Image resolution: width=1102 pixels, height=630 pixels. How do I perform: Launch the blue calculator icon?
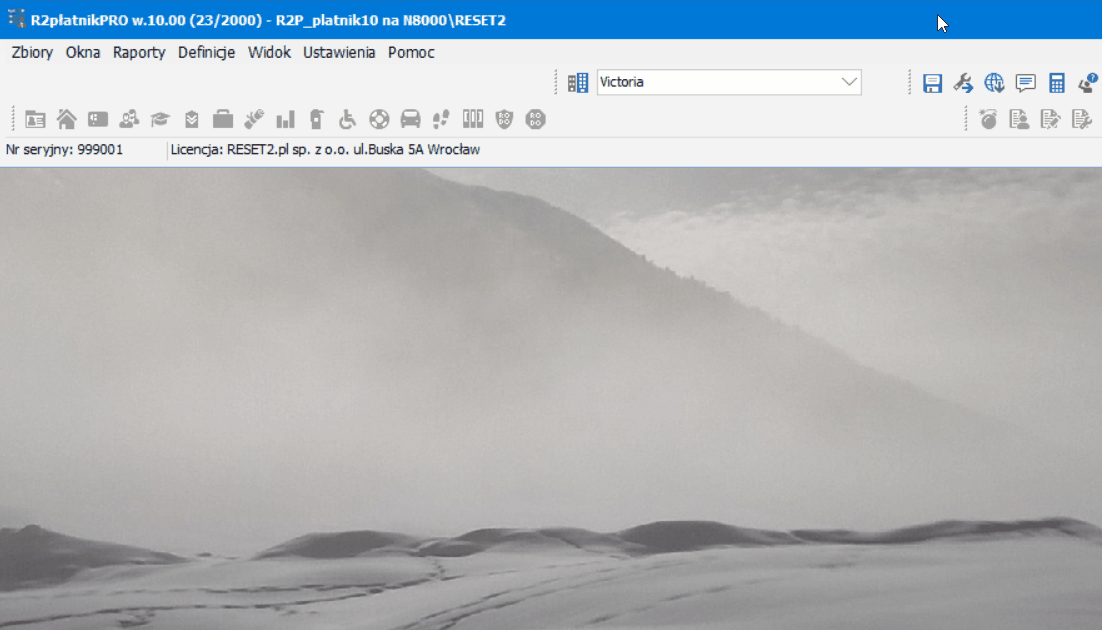pos(1056,83)
